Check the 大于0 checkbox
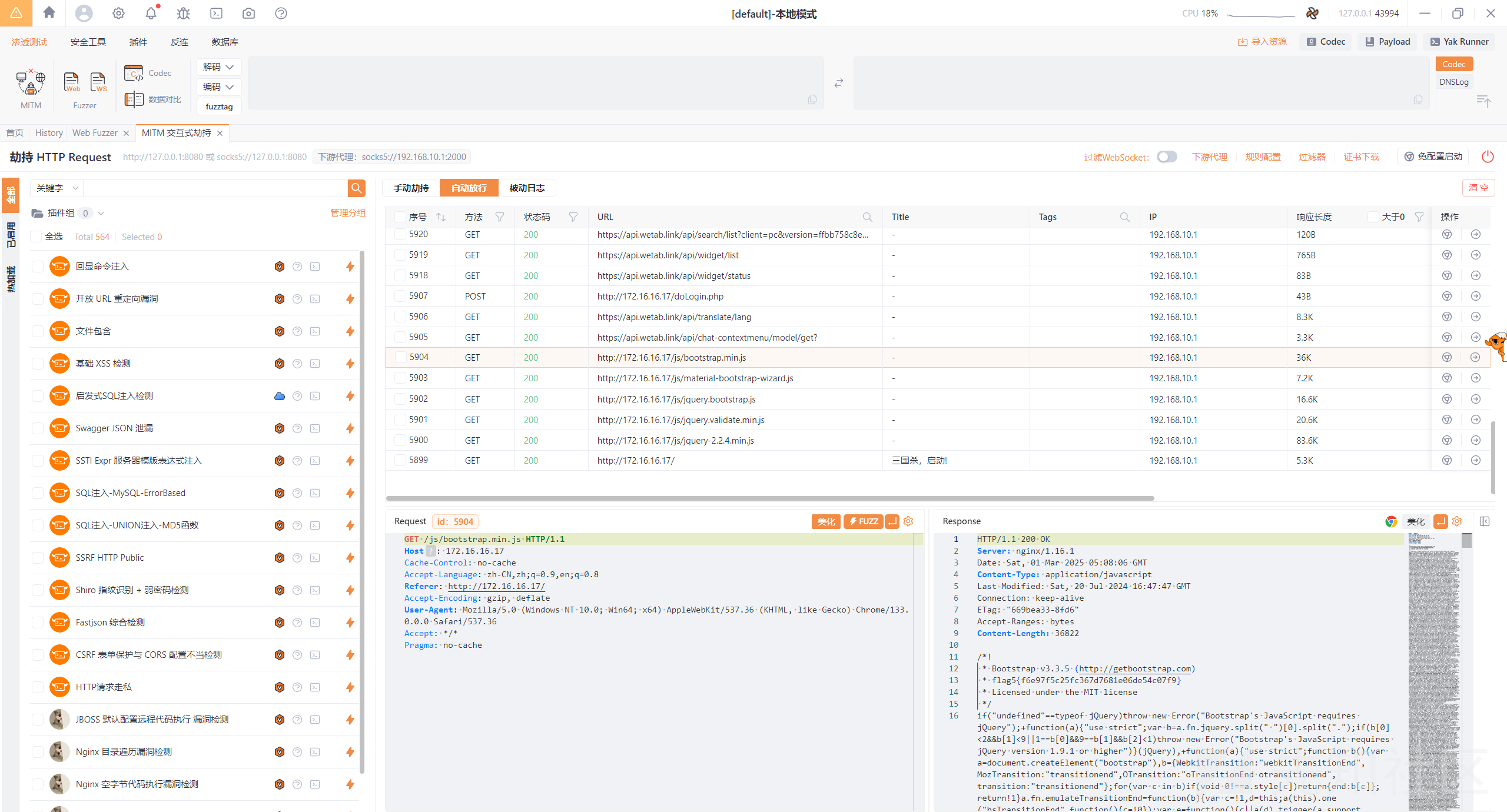This screenshot has width=1507, height=812. pos(1373,217)
